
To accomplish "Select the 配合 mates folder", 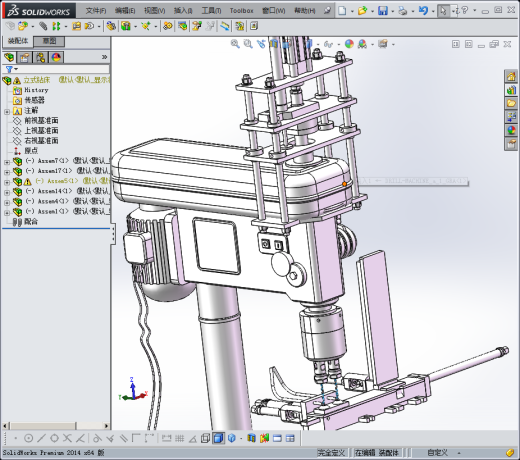I will click(31, 222).
